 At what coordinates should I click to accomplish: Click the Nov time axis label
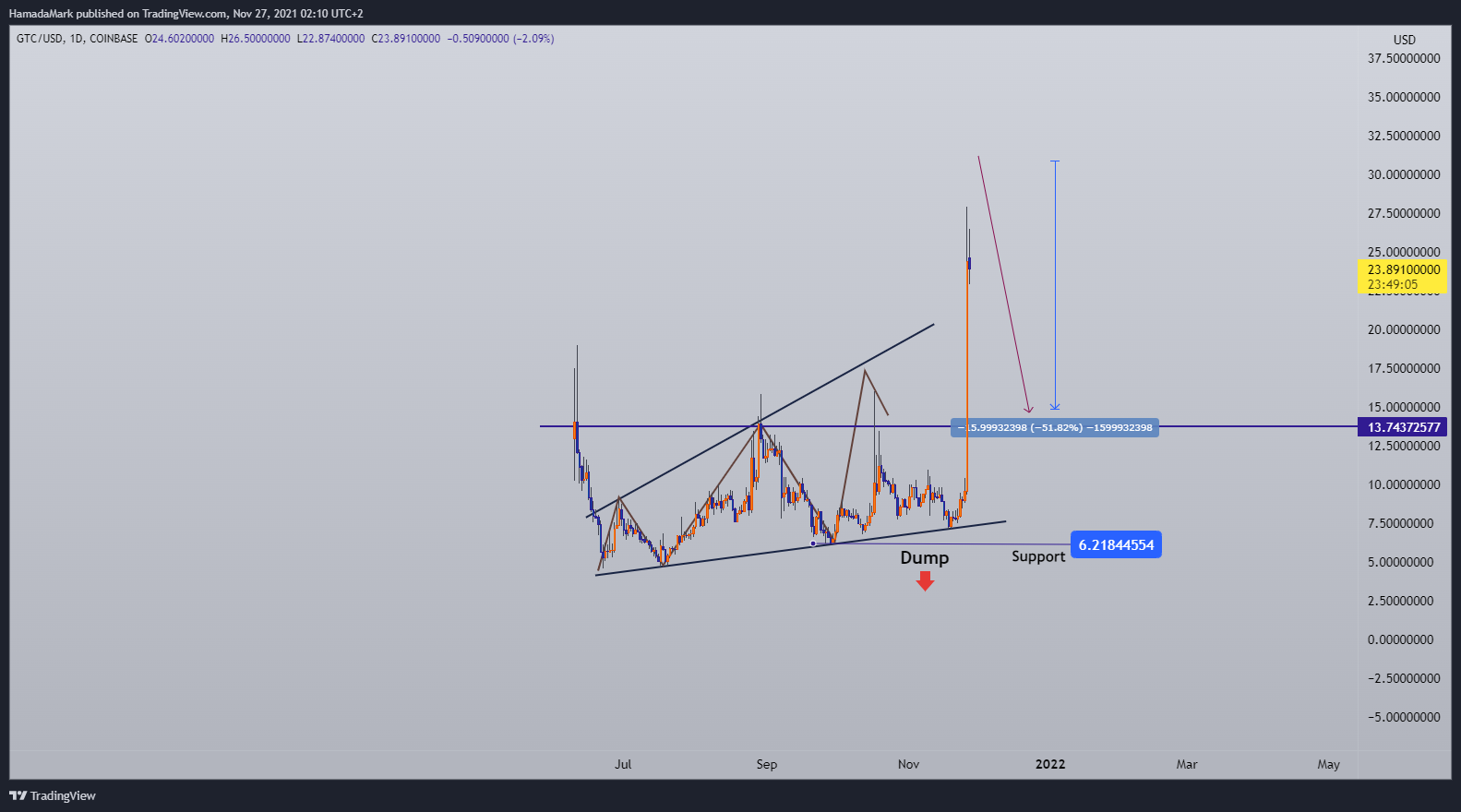pyautogui.click(x=909, y=764)
